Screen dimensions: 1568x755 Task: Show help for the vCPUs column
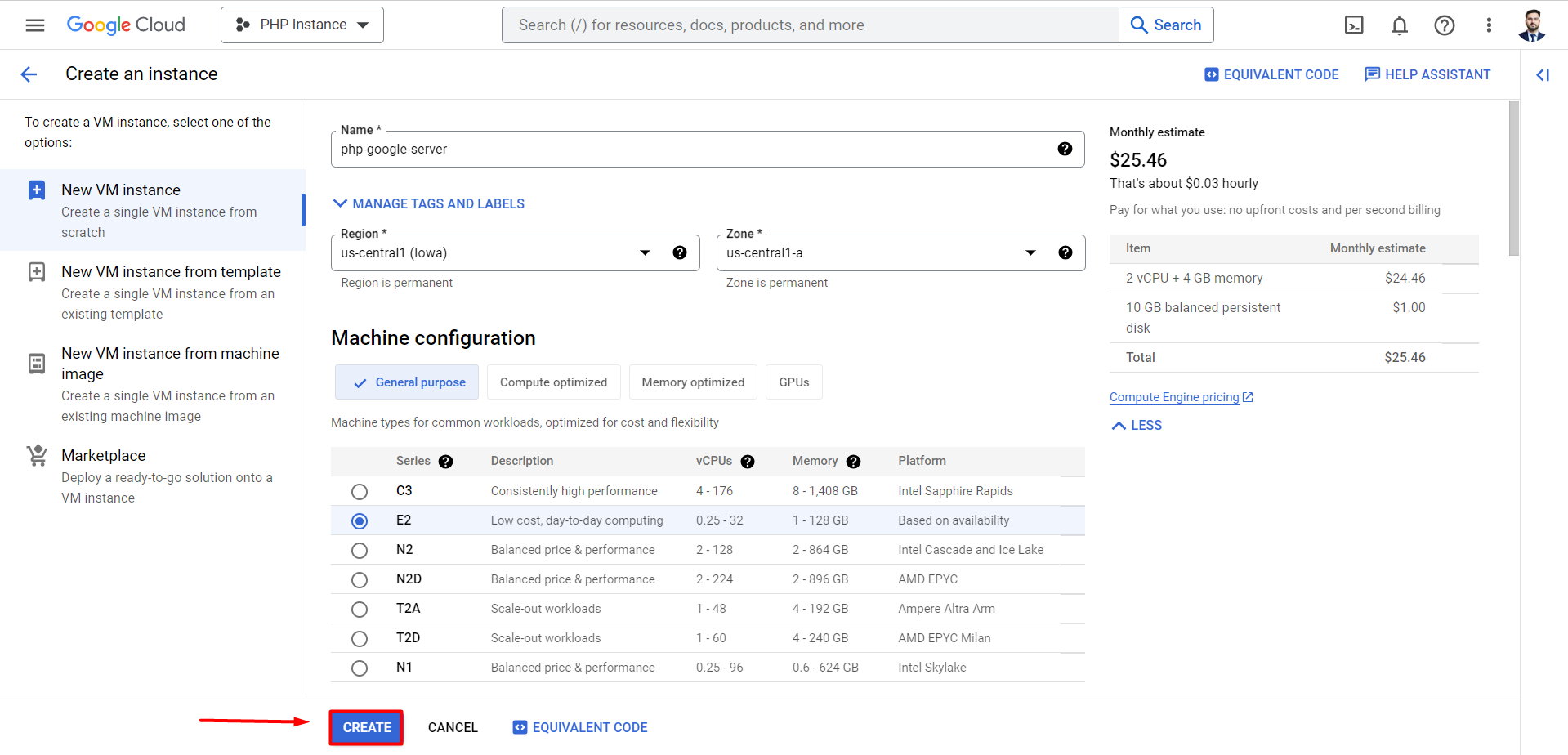[747, 462]
